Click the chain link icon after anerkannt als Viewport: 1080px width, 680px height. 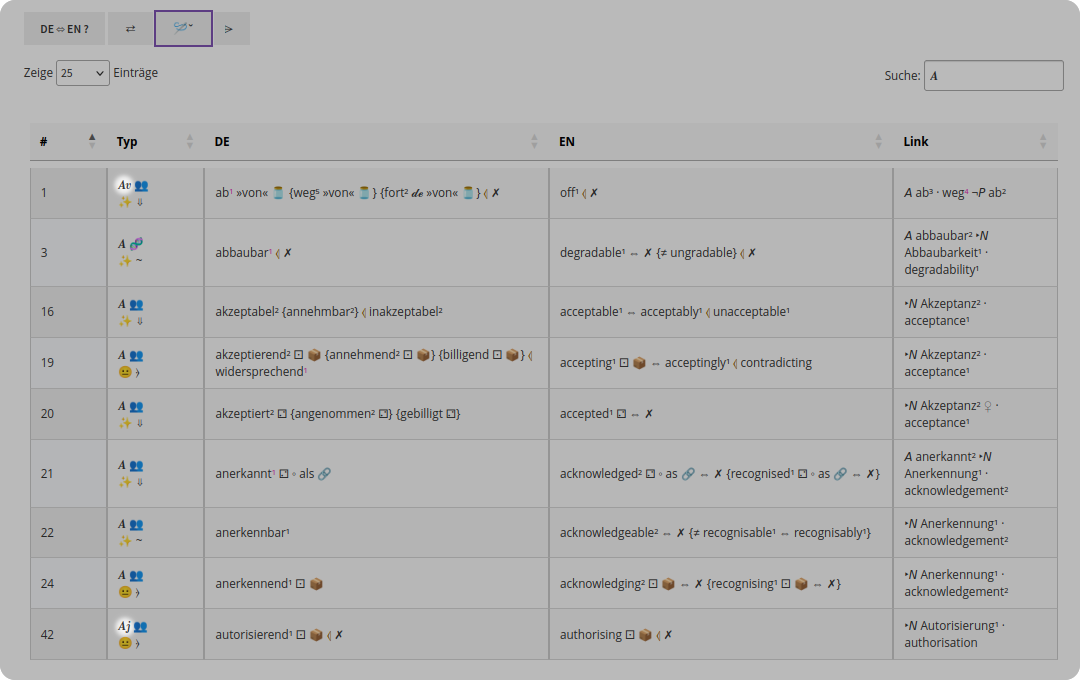(x=324, y=474)
